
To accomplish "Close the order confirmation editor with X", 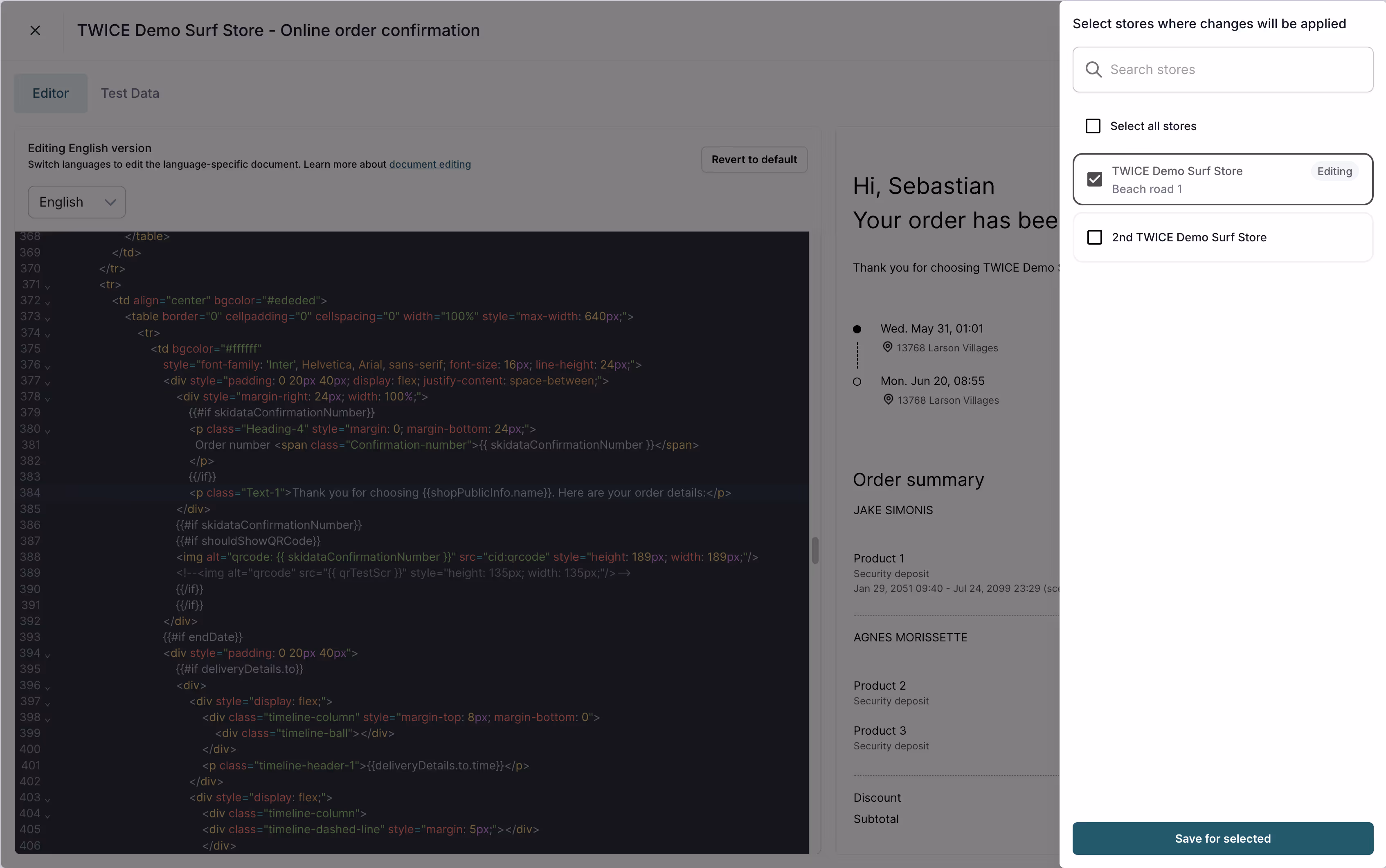I will [35, 30].
